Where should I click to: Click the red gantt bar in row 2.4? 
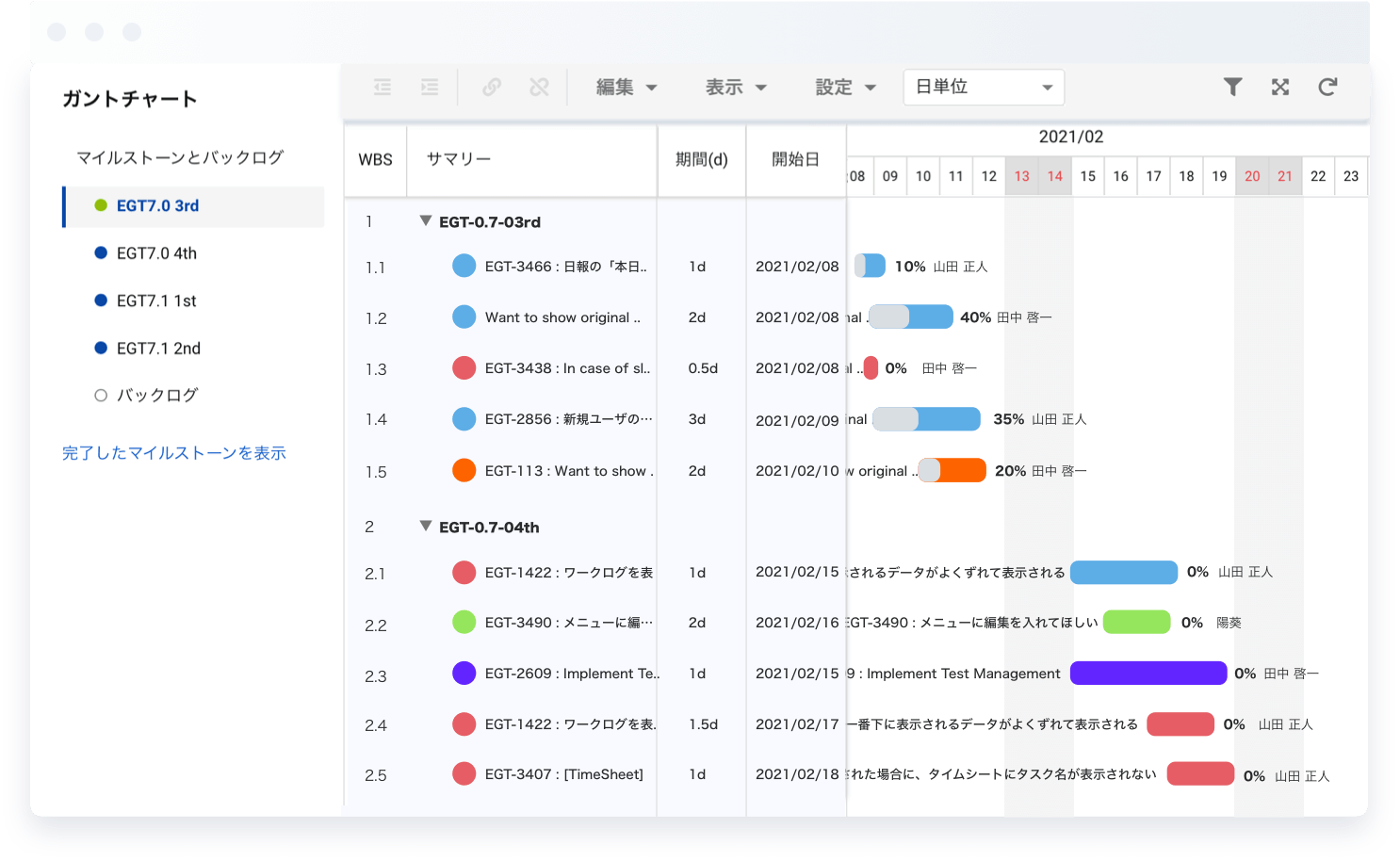pos(1180,723)
